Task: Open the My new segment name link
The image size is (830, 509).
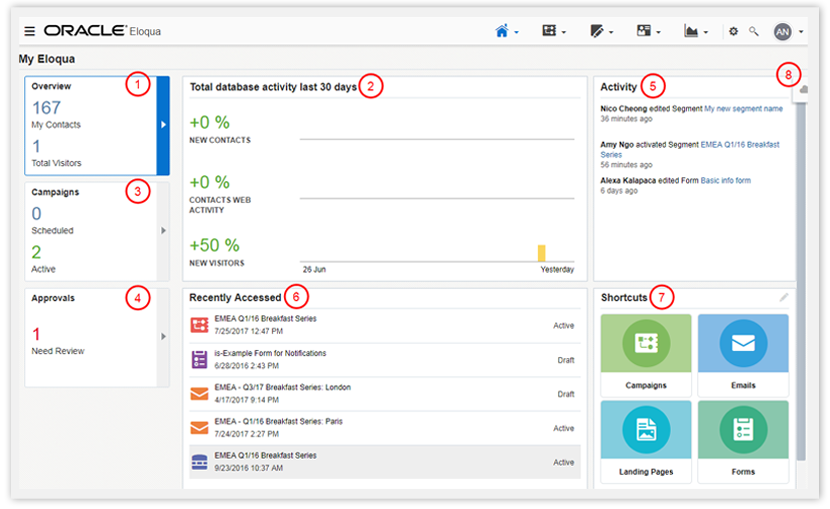Action: tap(743, 108)
